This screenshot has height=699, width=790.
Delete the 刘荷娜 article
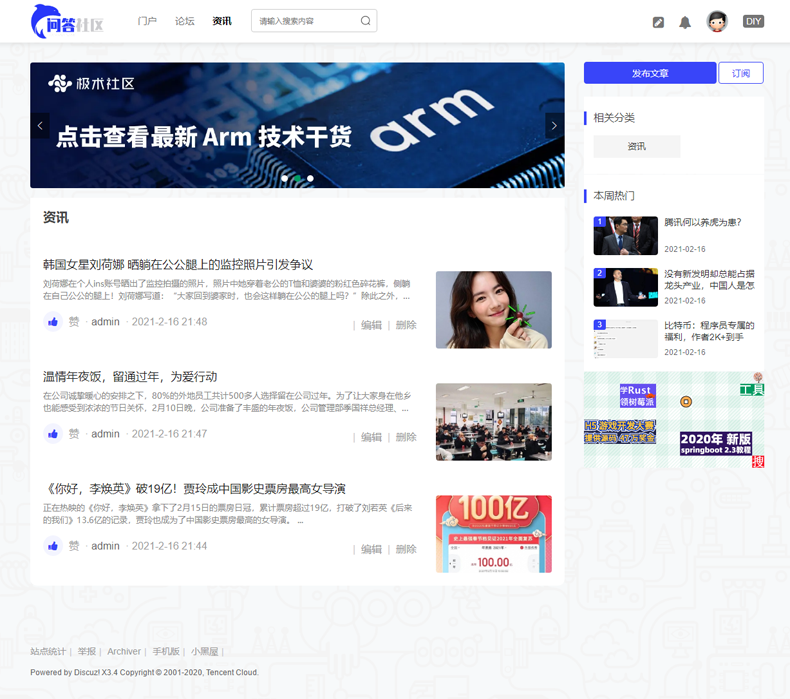[x=406, y=325]
